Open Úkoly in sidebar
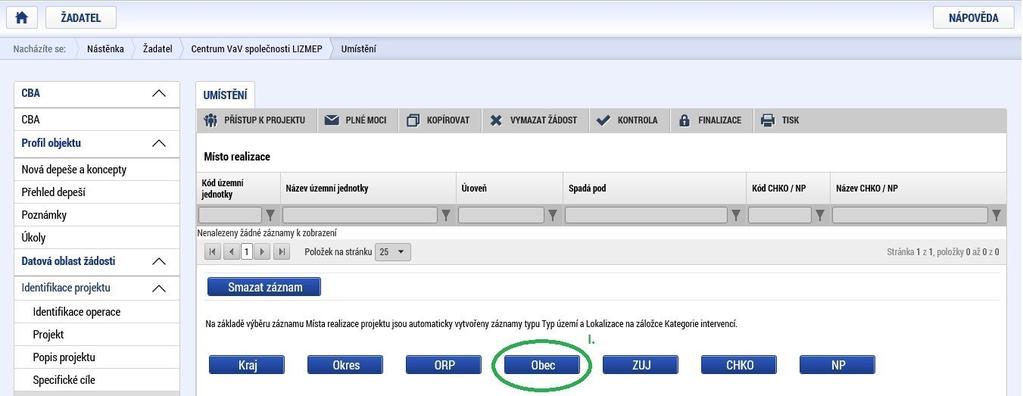Image resolution: width=1023 pixels, height=396 pixels. [x=96, y=237]
